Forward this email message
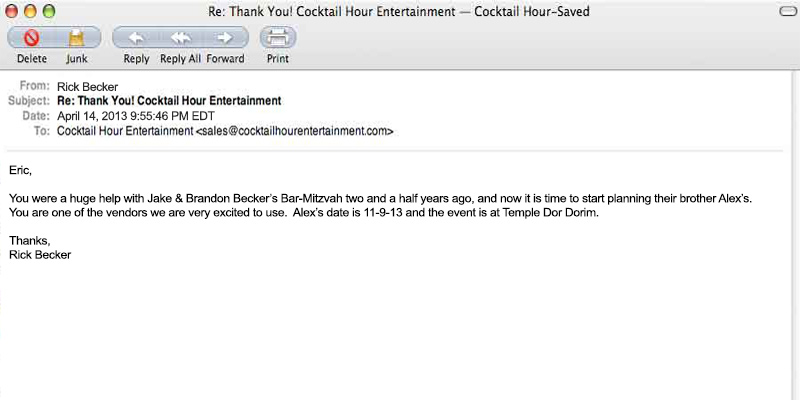800x400 pixels. click(225, 38)
